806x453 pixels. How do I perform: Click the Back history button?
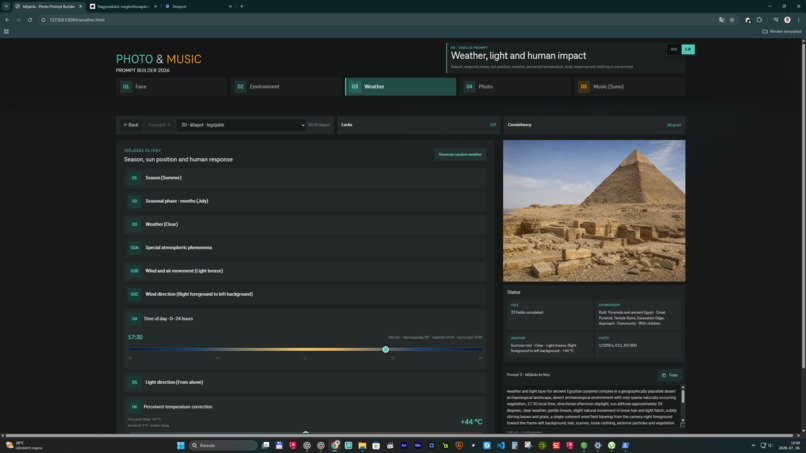click(131, 125)
